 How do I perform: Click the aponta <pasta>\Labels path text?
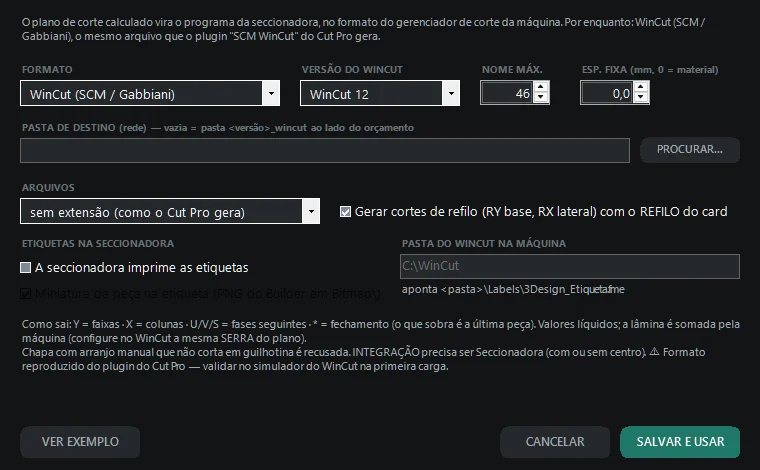[x=513, y=289]
